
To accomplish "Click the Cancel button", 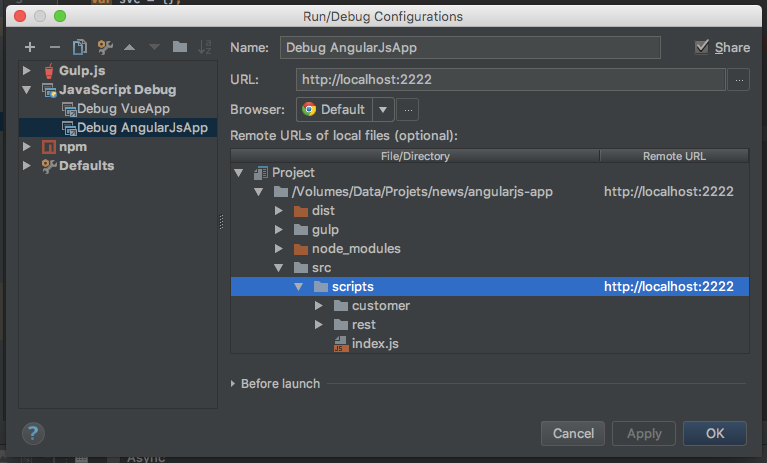I will click(573, 434).
